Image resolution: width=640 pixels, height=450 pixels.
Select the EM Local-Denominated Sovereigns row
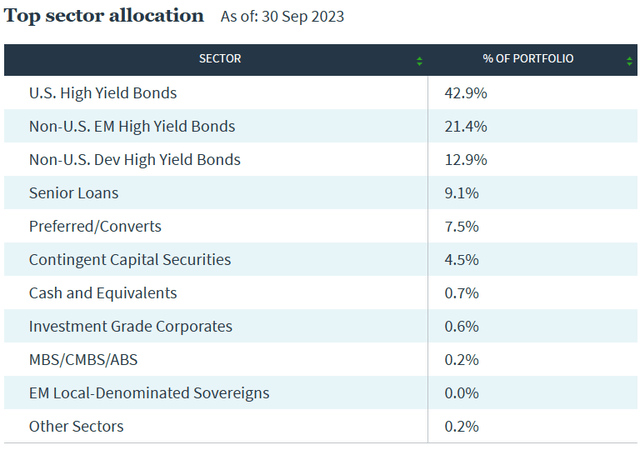(149, 393)
